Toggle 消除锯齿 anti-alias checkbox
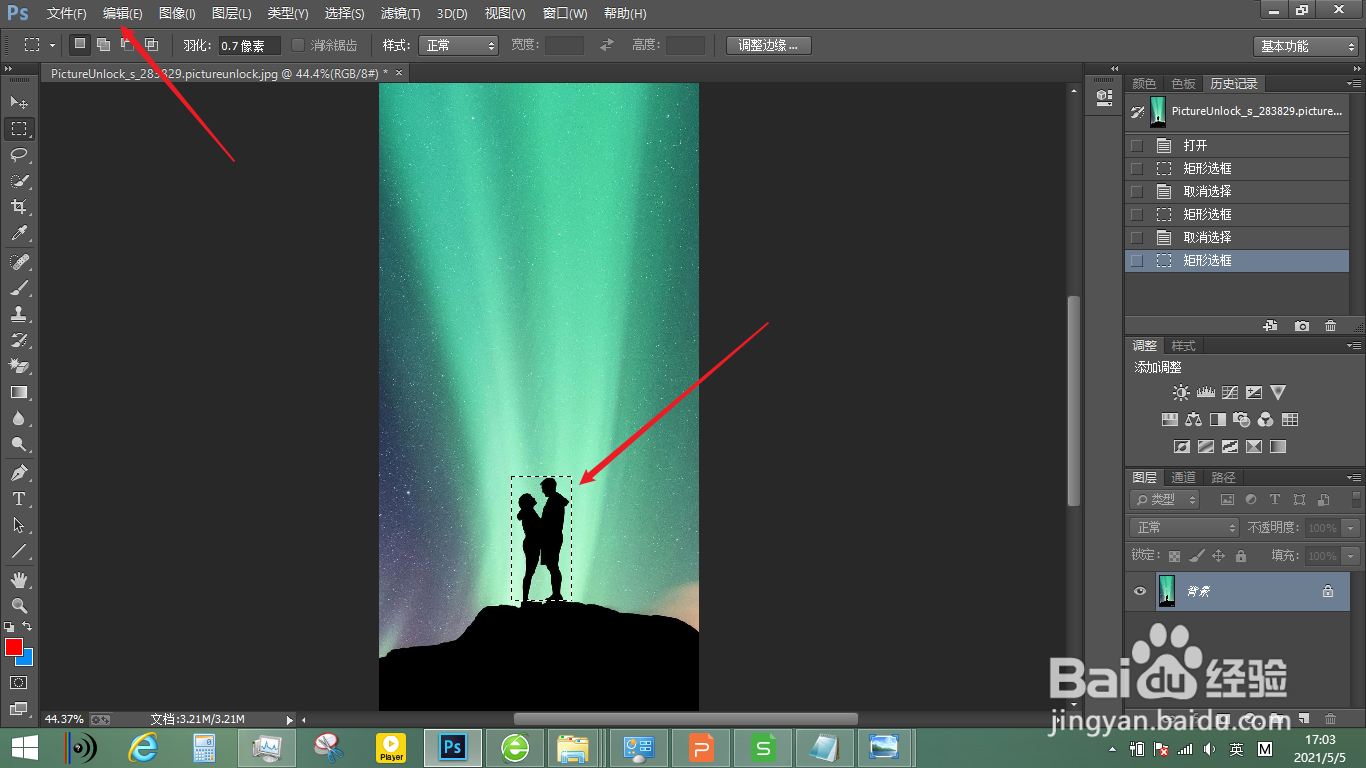1366x768 pixels. pyautogui.click(x=298, y=45)
